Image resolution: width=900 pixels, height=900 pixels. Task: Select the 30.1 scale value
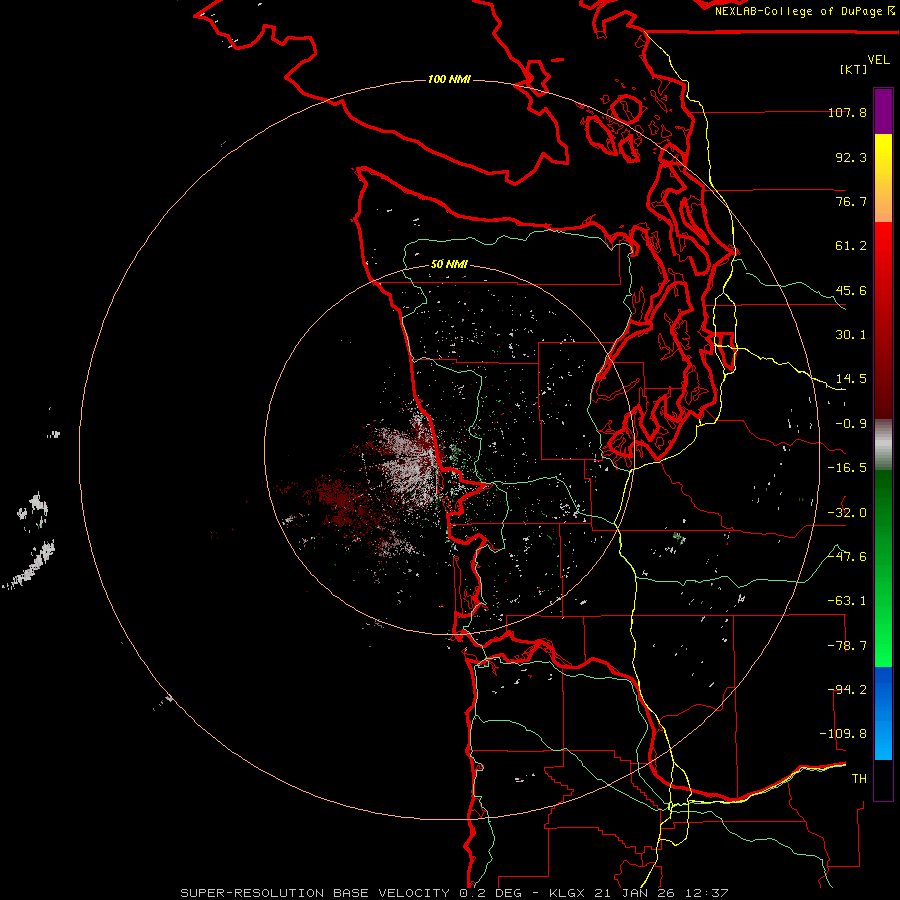tap(851, 335)
